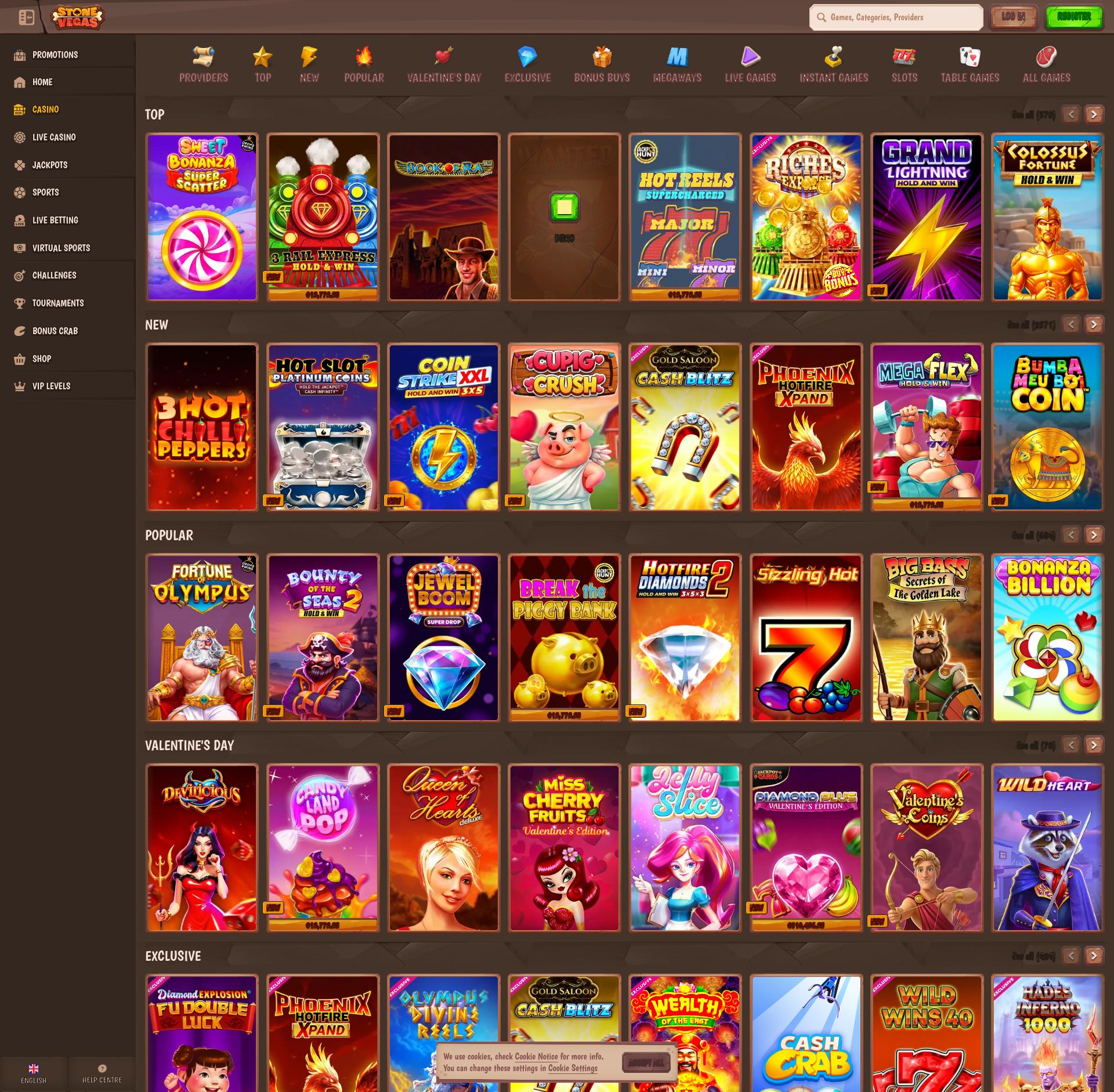Accept all cookies in notice
Image resolution: width=1114 pixels, height=1092 pixels.
coord(646,1062)
